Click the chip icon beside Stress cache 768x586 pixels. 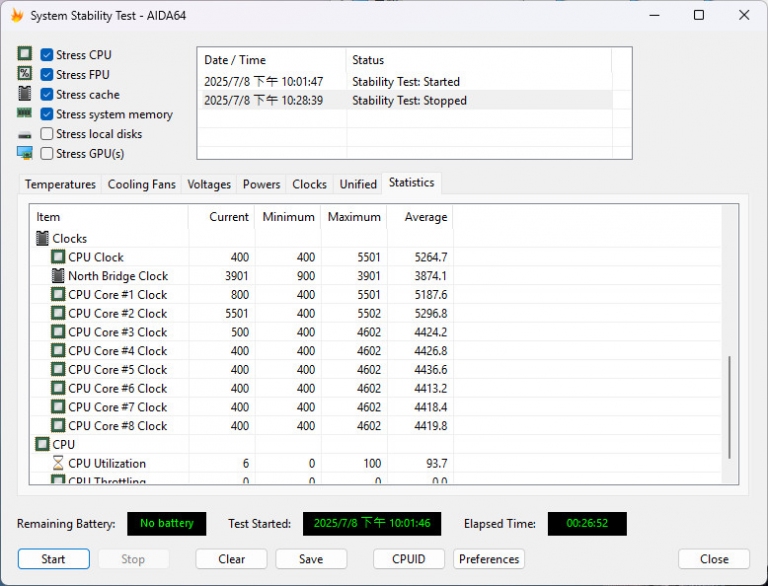click(x=24, y=94)
